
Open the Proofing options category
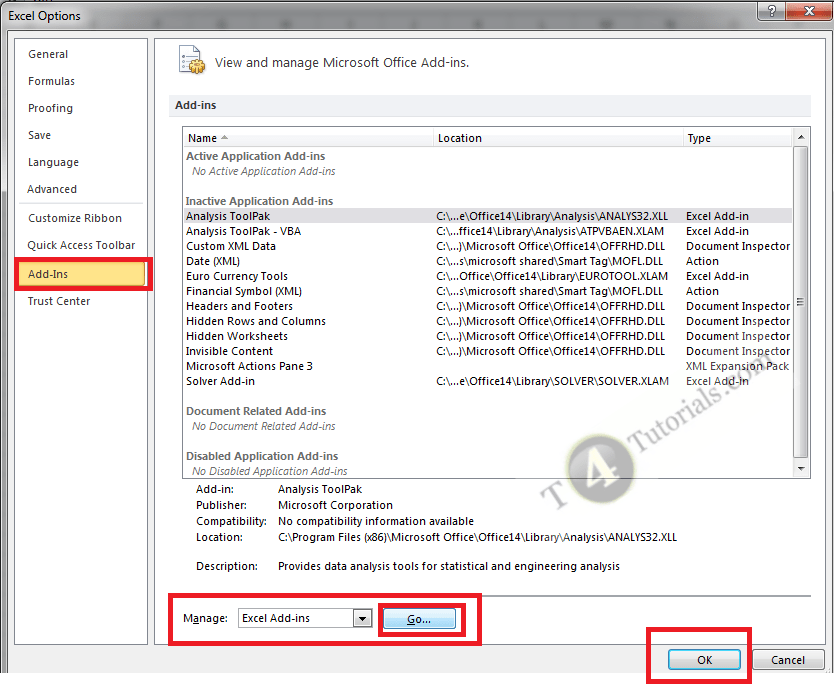pyautogui.click(x=51, y=109)
